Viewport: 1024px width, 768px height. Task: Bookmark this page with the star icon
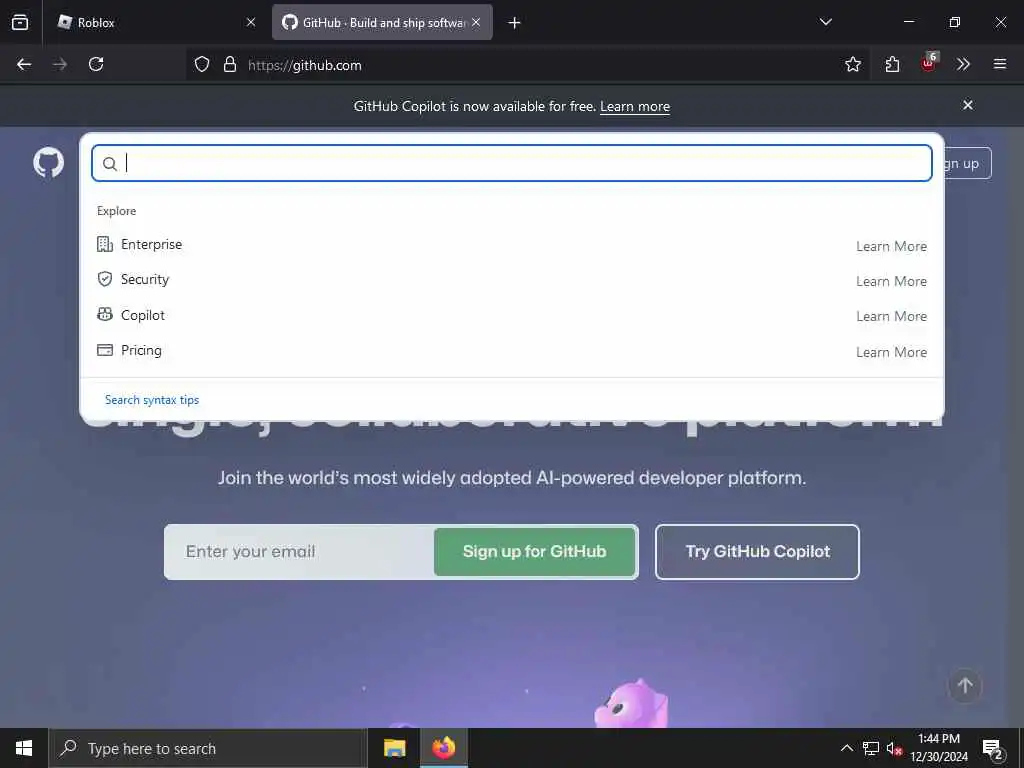point(853,64)
